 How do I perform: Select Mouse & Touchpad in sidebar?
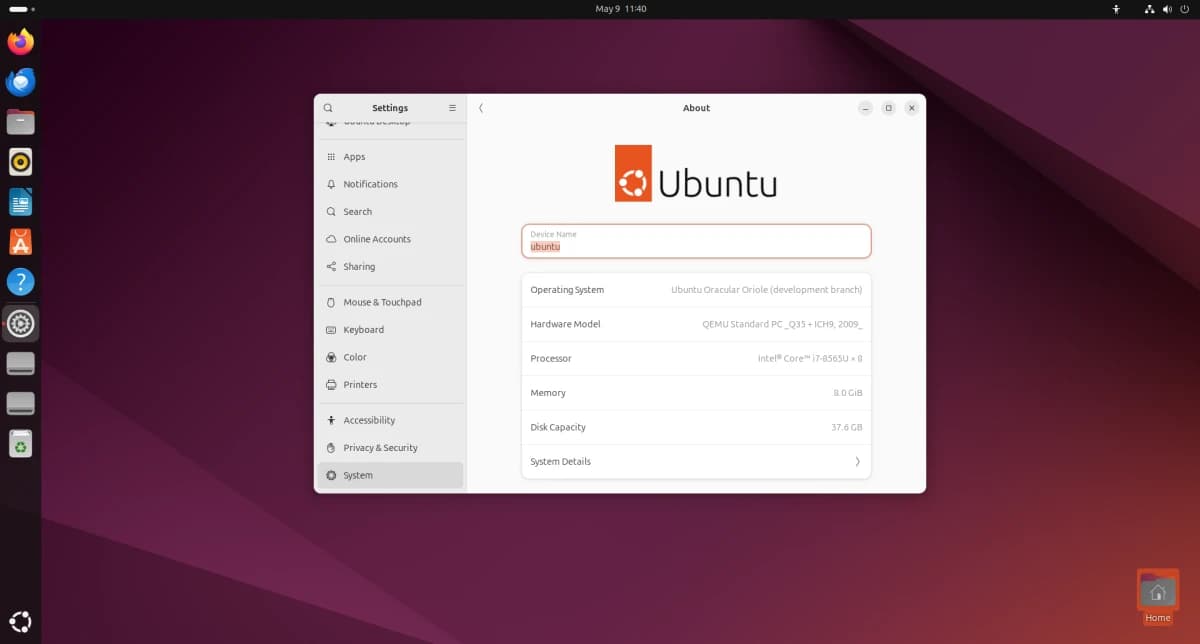point(382,303)
